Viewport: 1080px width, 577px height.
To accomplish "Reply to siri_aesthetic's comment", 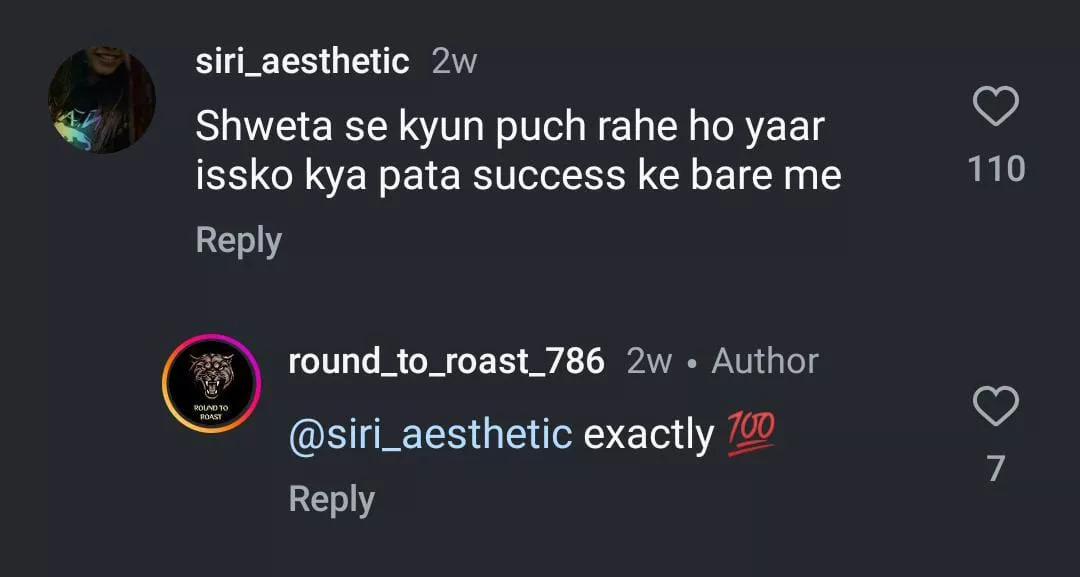I will coord(238,241).
